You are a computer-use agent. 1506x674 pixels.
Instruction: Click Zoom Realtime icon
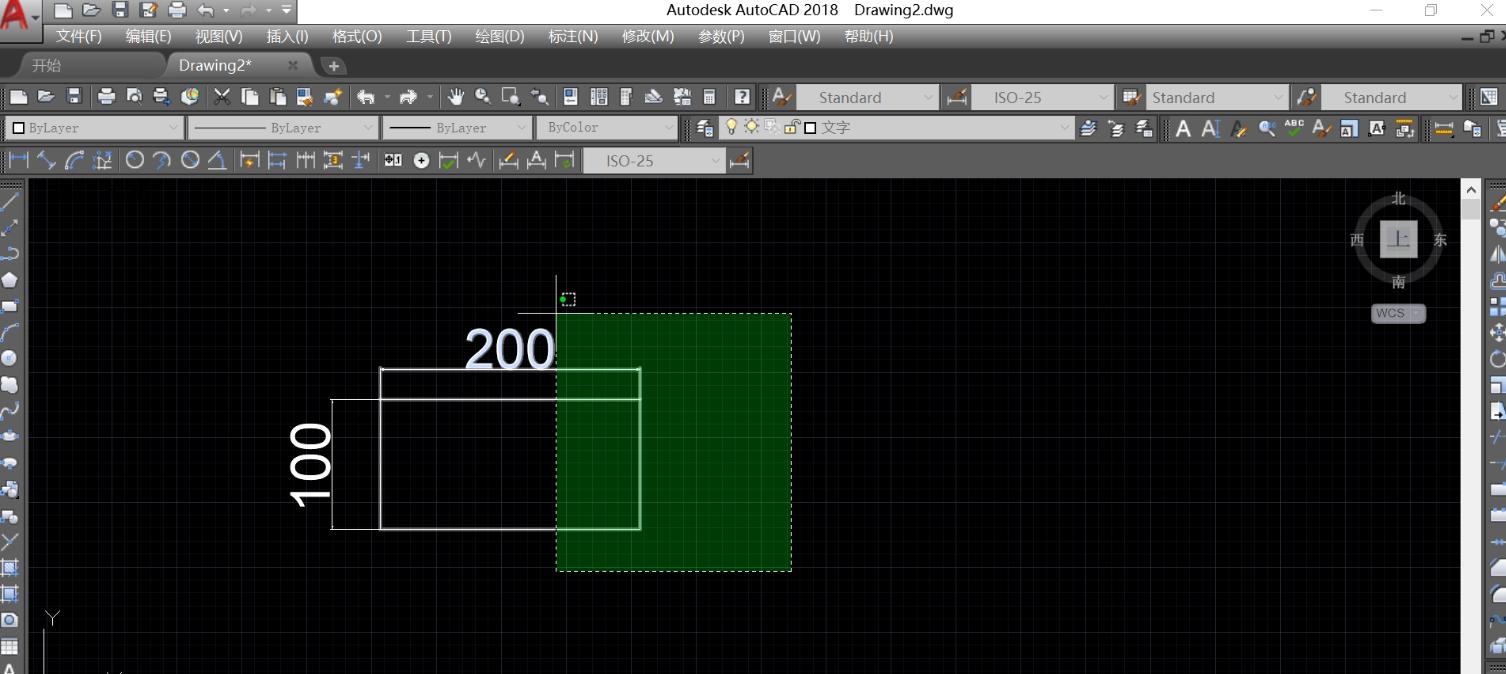coord(483,97)
